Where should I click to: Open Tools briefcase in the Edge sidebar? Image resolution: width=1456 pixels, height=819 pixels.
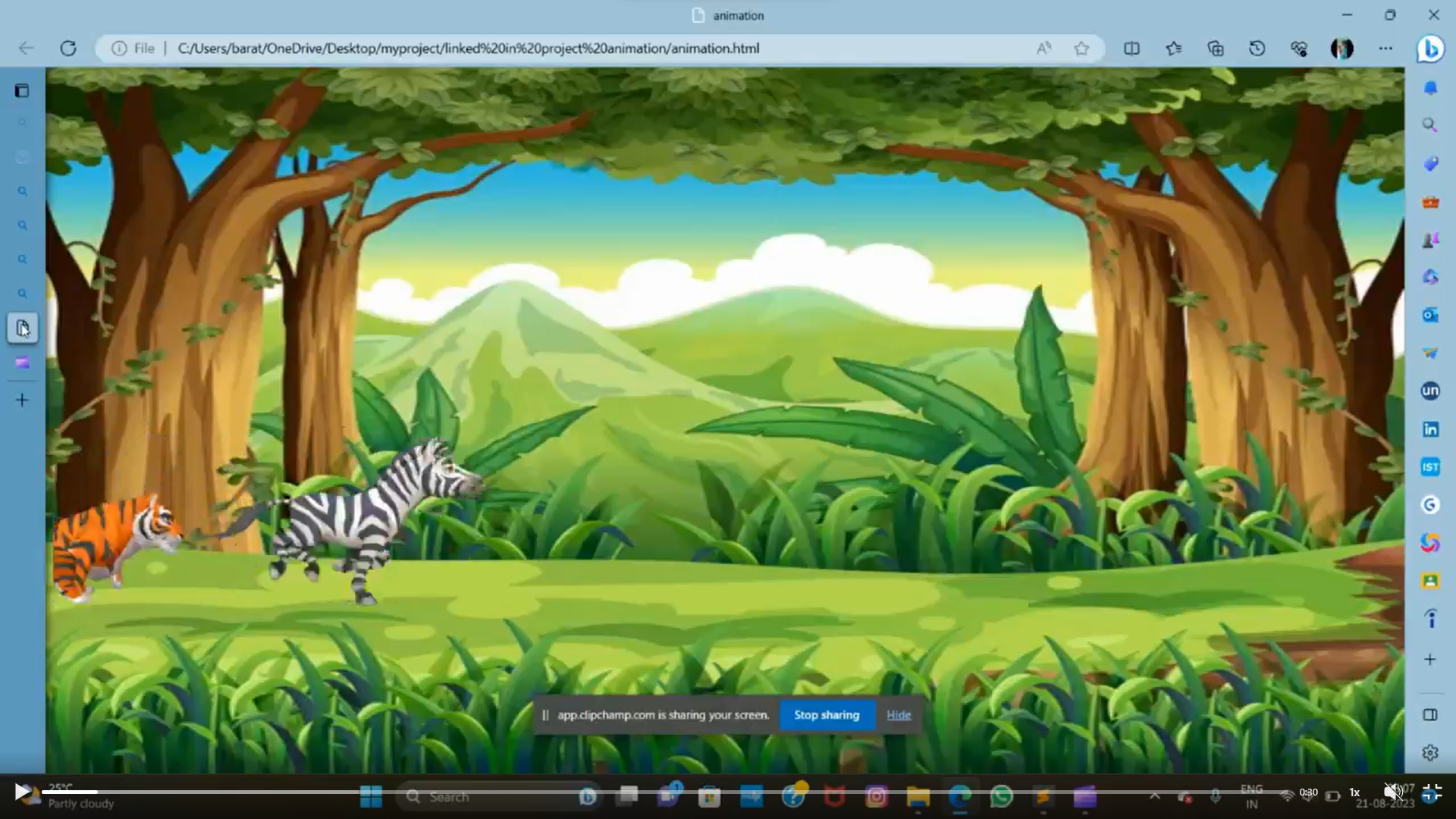[x=1430, y=202]
